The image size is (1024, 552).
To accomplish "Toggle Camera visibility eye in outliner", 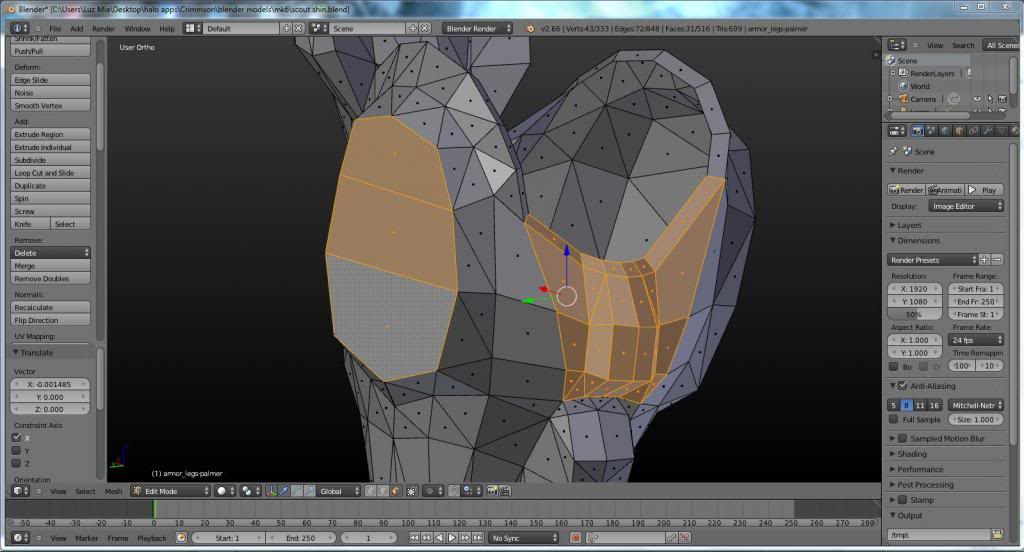I will 977,99.
